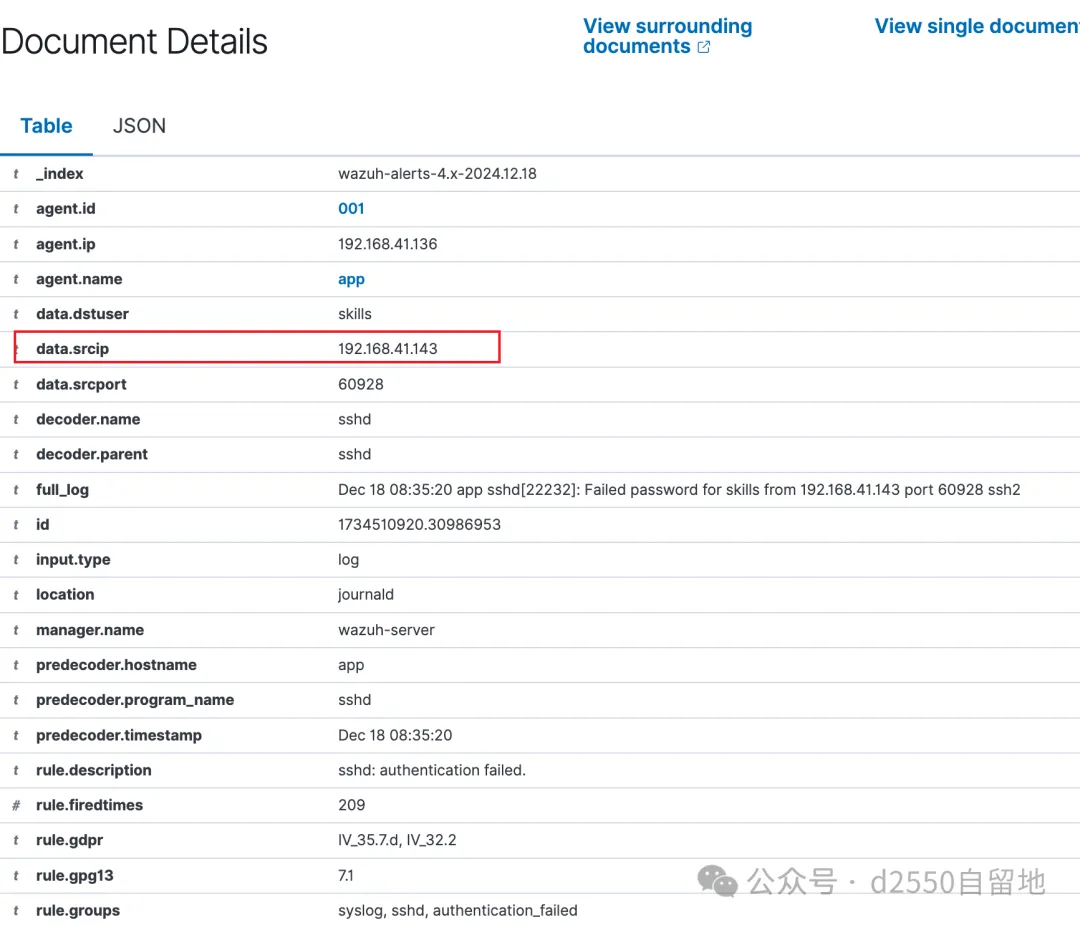Open agent ID 001 link
The height and width of the screenshot is (925, 1080).
[351, 209]
